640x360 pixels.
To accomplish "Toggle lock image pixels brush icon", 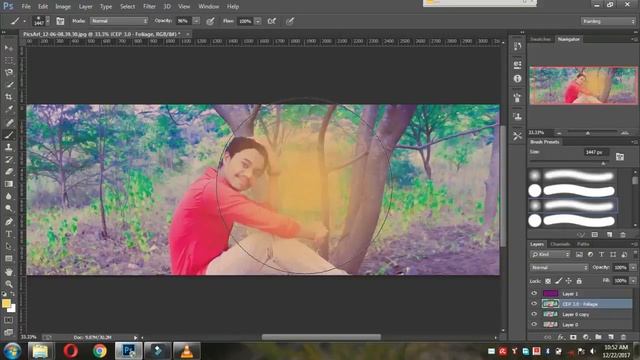I will [558, 281].
